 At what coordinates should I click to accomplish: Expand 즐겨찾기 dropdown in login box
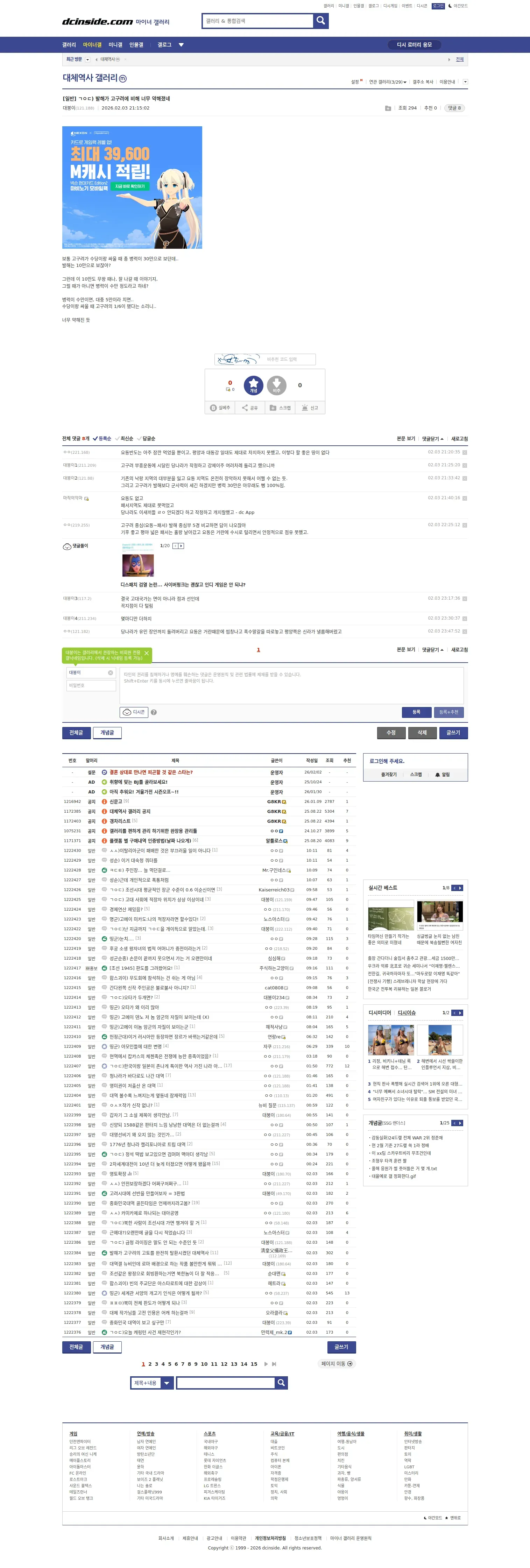point(389,775)
